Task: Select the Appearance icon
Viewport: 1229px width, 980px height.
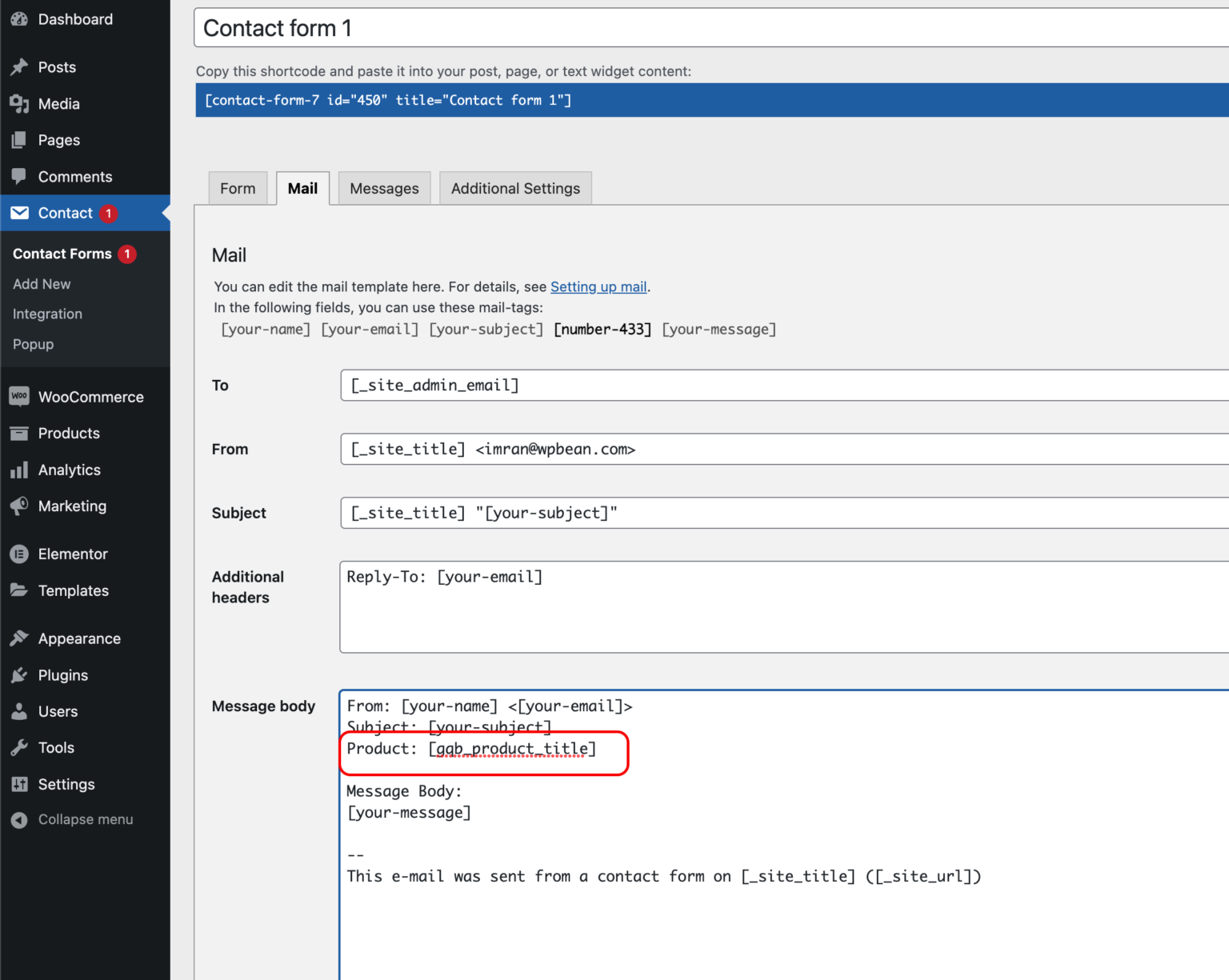Action: pos(19,638)
